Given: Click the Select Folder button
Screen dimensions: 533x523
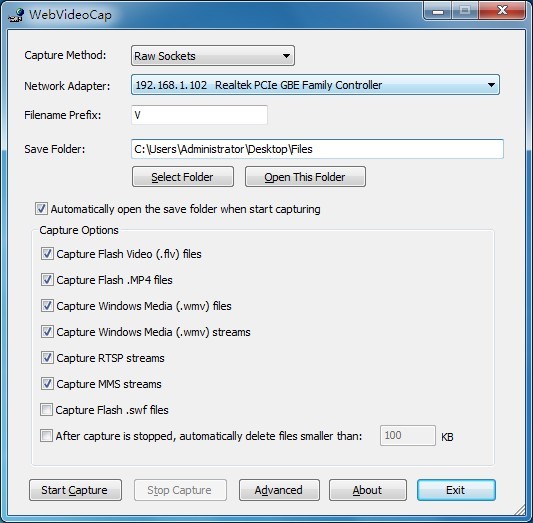Looking at the screenshot, I should [x=183, y=177].
